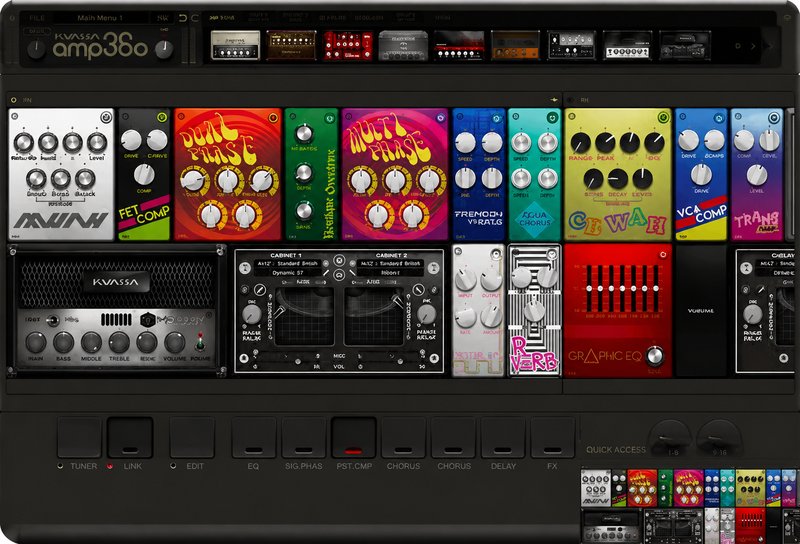Image resolution: width=800 pixels, height=544 pixels.
Task: Click the output knob right of the amp360 logo
Action: coord(164,49)
